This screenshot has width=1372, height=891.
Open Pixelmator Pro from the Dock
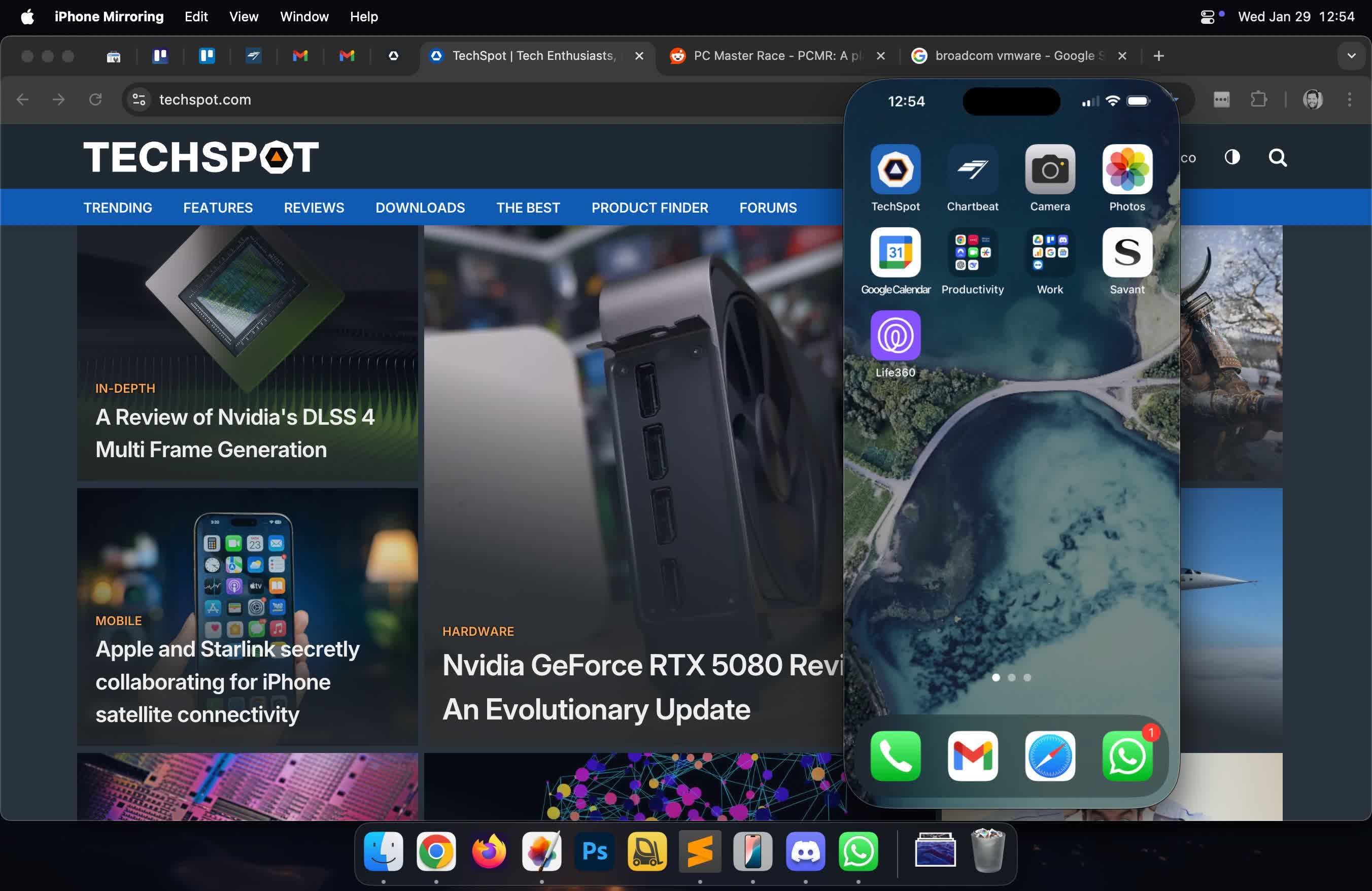(x=541, y=851)
